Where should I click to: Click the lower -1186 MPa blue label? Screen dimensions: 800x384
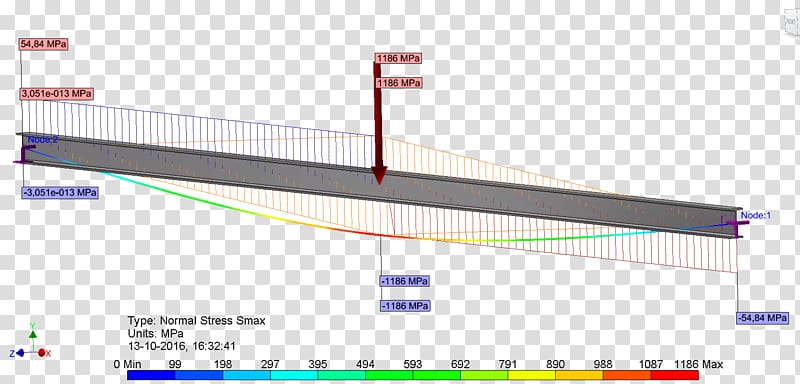point(405,306)
